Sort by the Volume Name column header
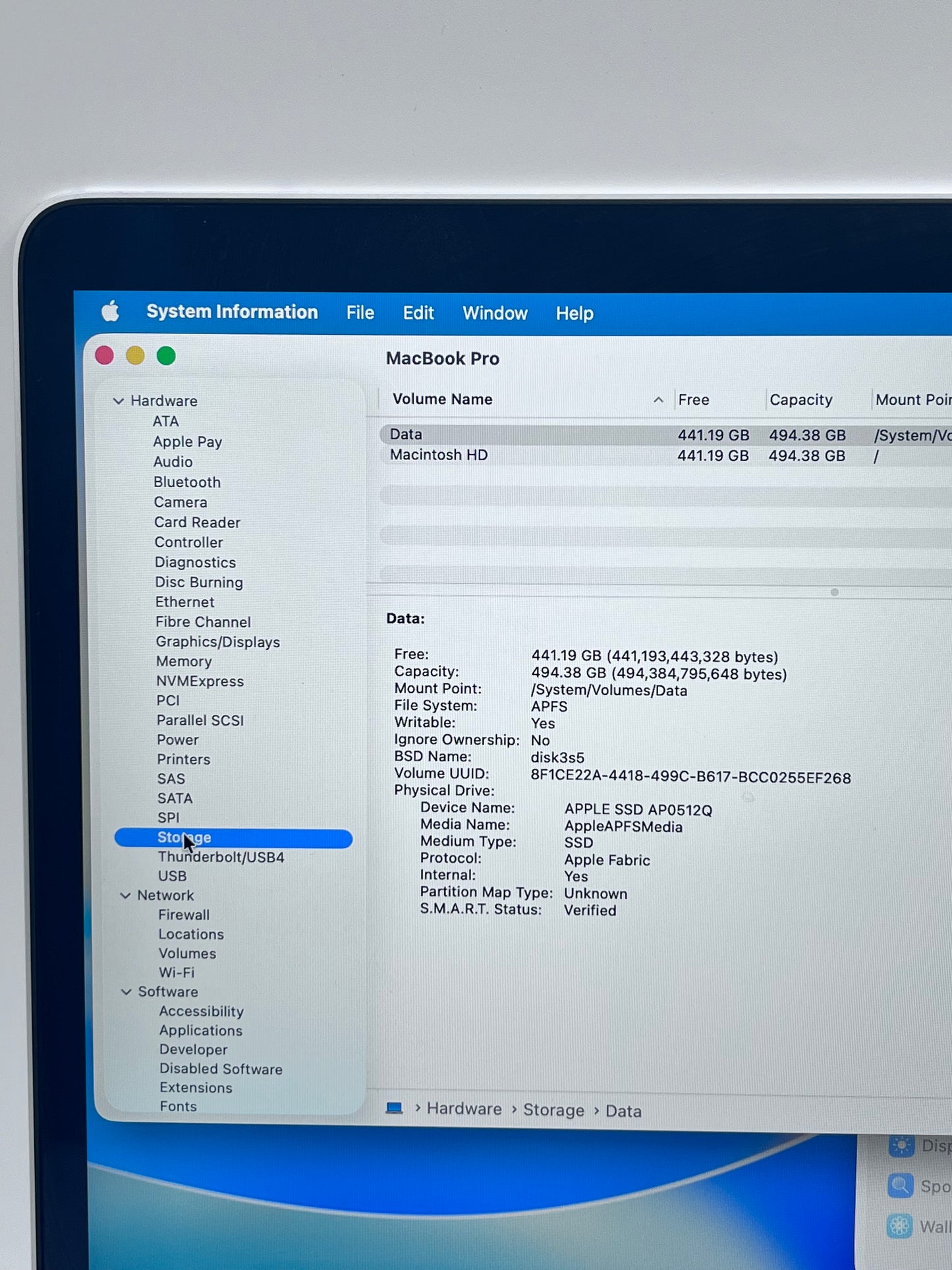This screenshot has height=1270, width=952. coord(443,399)
